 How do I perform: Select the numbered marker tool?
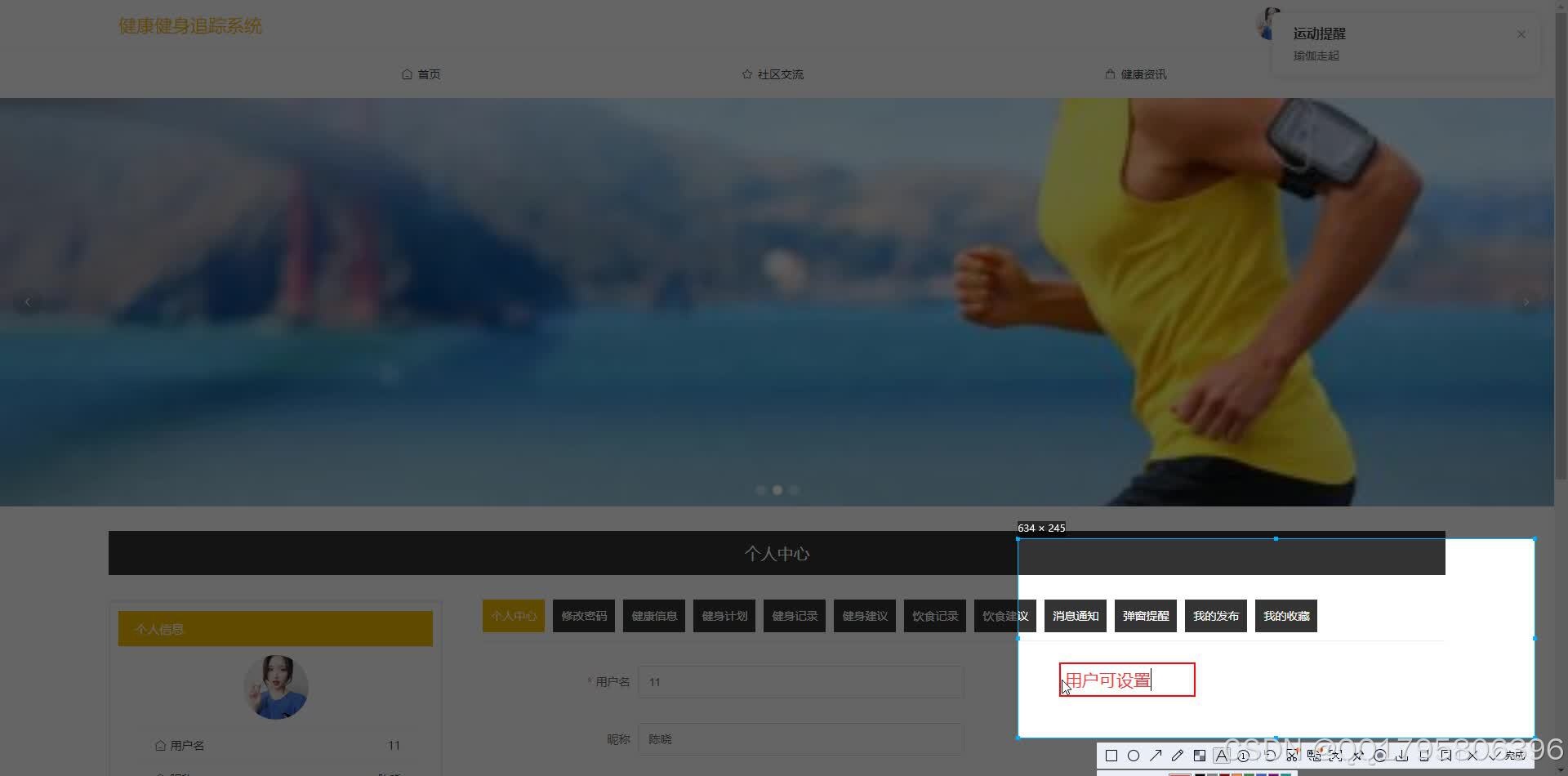(x=1244, y=756)
